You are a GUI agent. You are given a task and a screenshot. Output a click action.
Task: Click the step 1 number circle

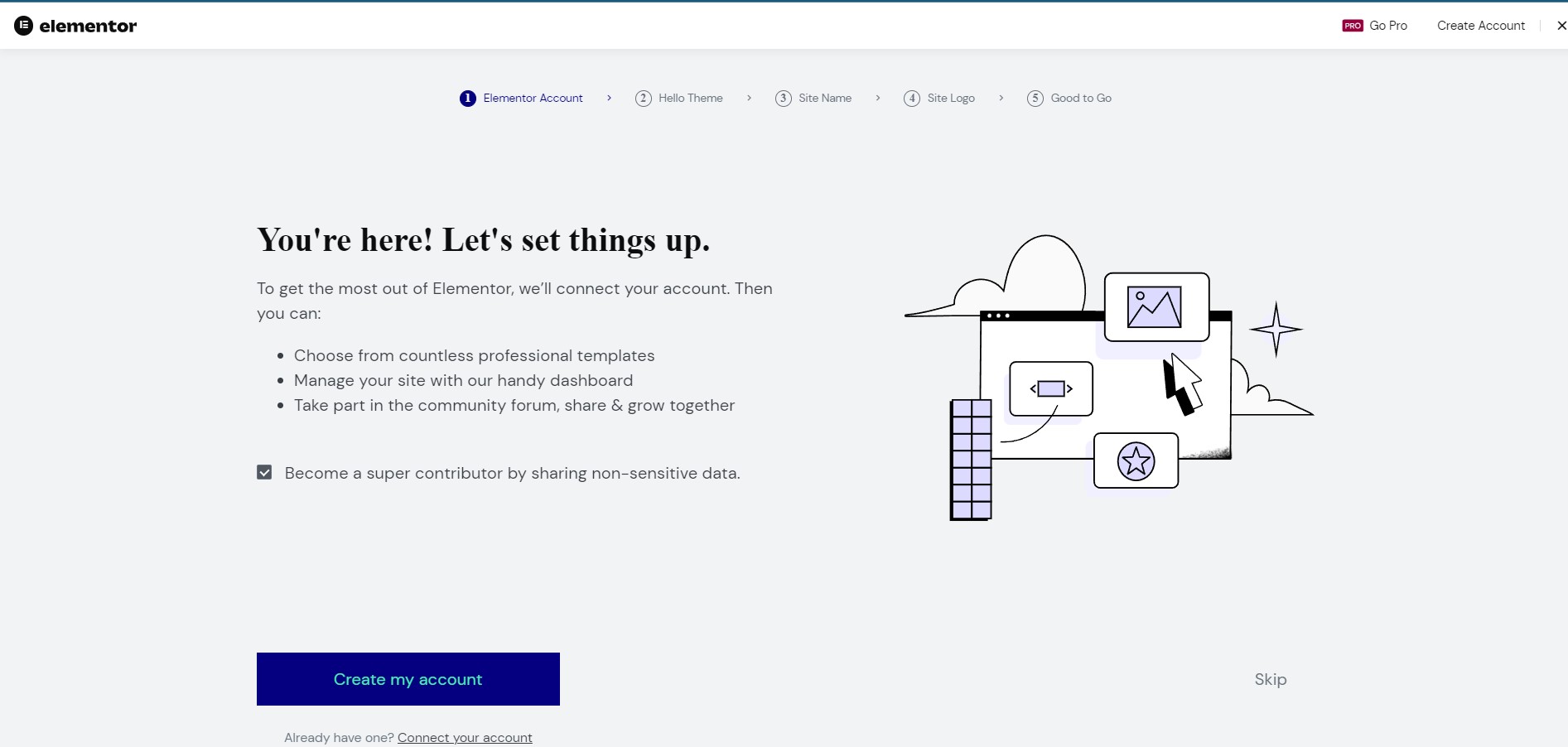click(x=468, y=99)
